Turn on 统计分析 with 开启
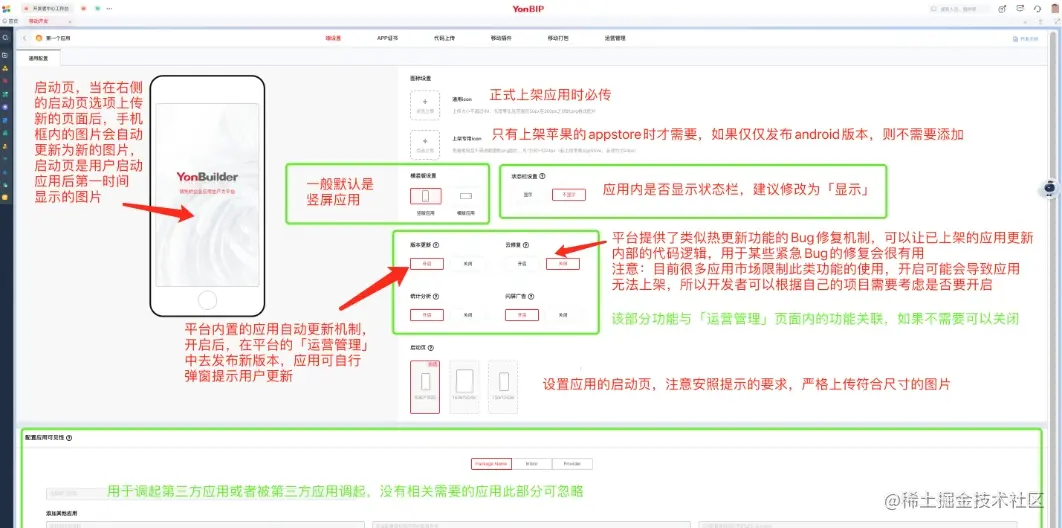Image resolution: width=1062 pixels, height=528 pixels. click(427, 315)
